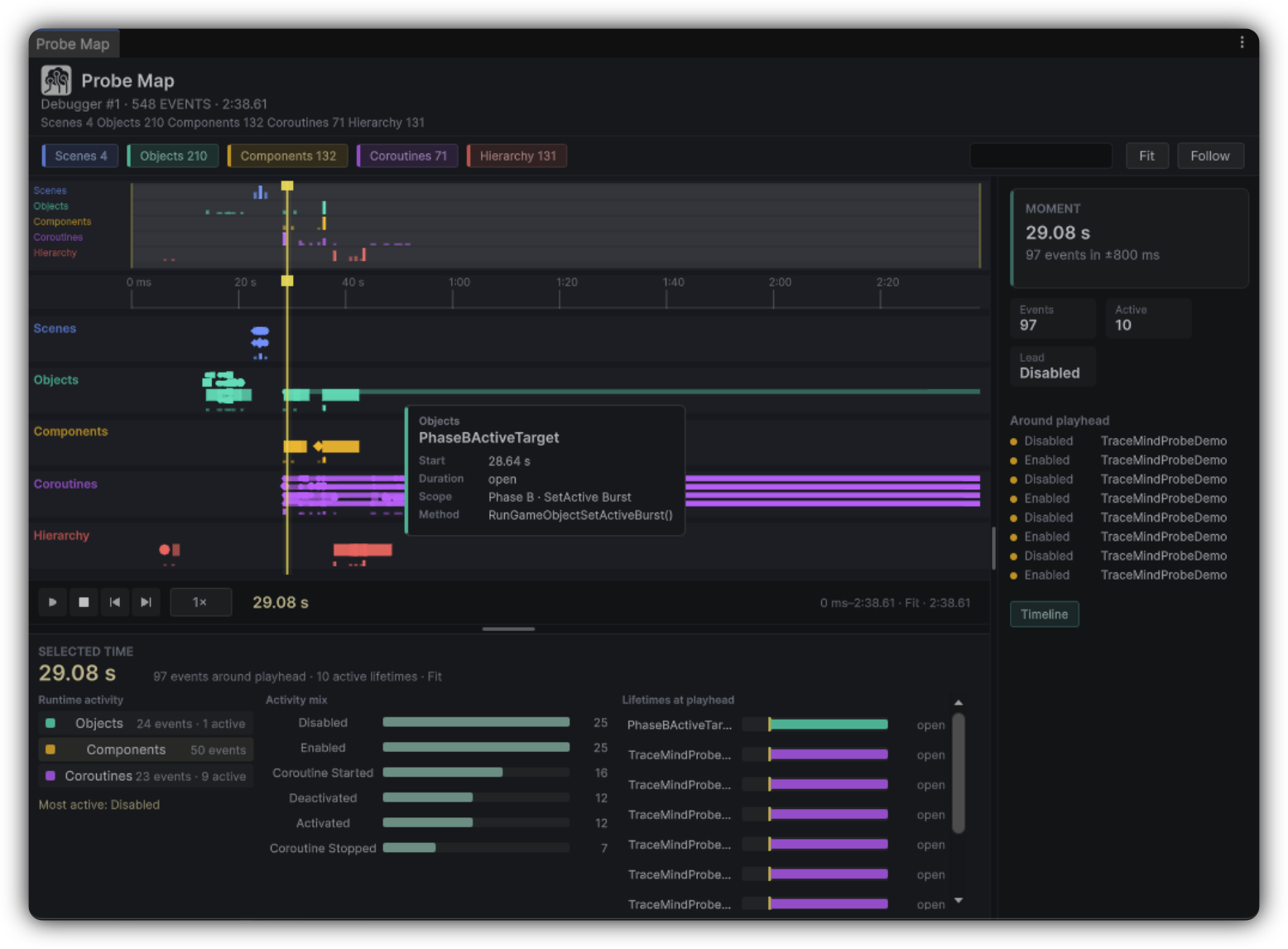Select the Scenes track label
Screen dimensions: 1288x949
(x=55, y=329)
